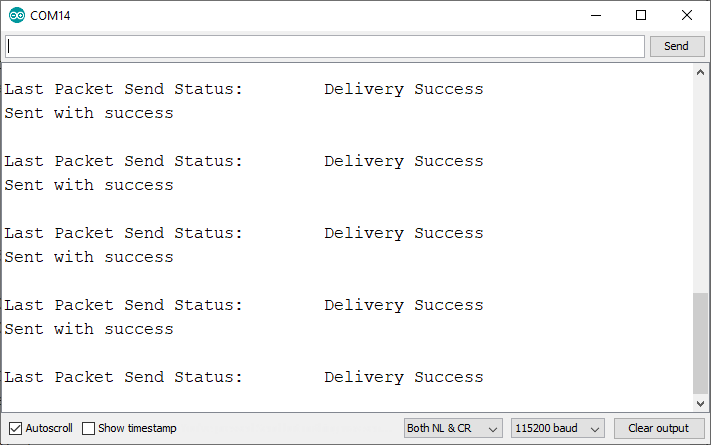The width and height of the screenshot is (711, 445).
Task: Click the bottom "Last Packet Send Status" line
Action: click(x=124, y=377)
